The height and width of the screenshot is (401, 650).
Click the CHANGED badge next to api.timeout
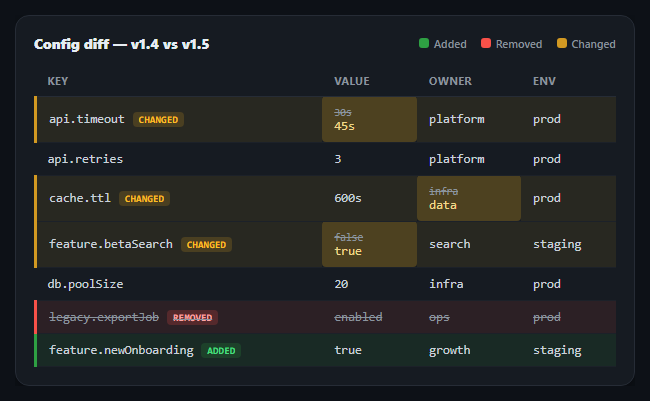158,119
